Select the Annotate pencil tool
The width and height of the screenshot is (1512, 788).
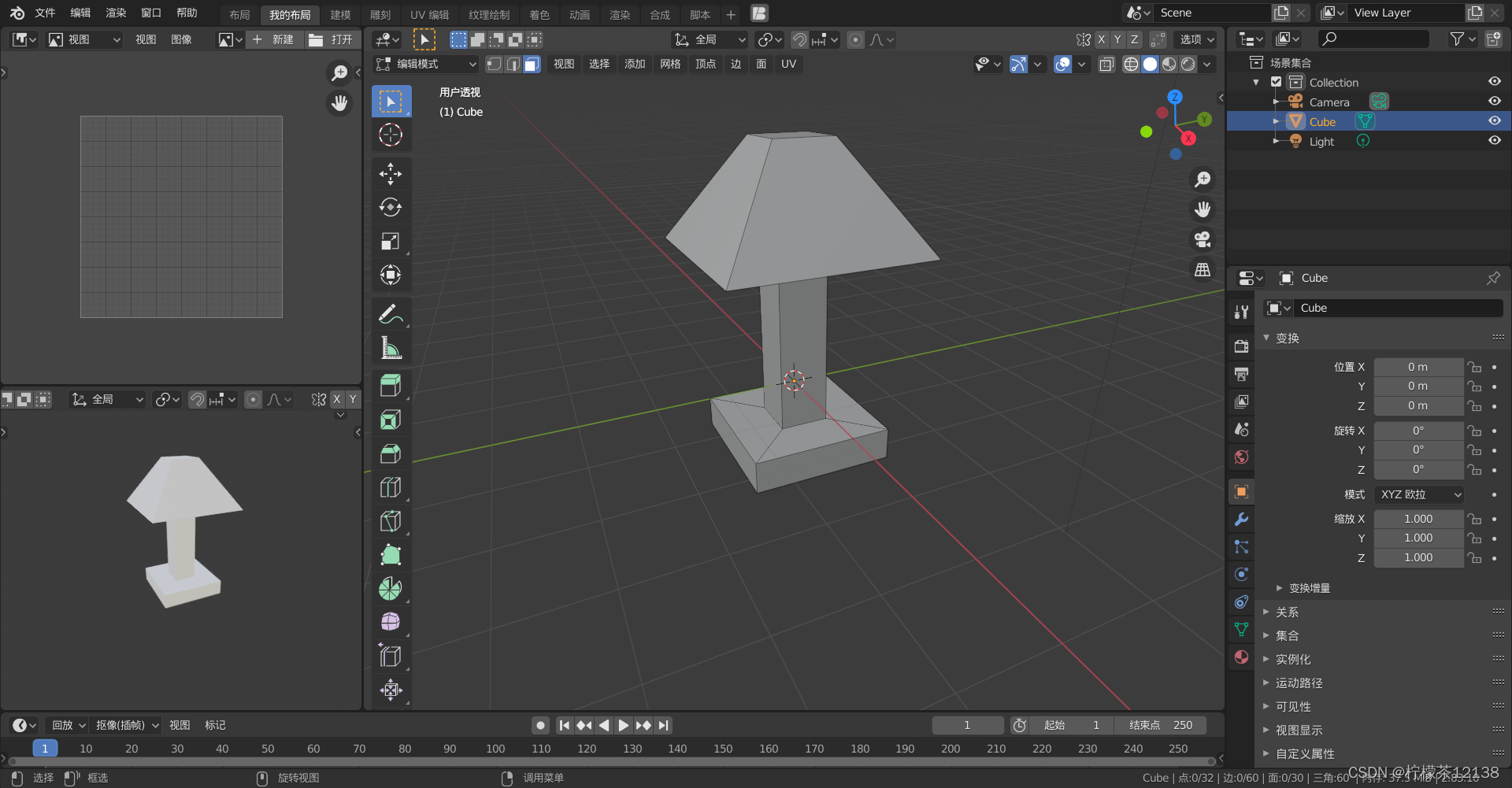(x=391, y=313)
